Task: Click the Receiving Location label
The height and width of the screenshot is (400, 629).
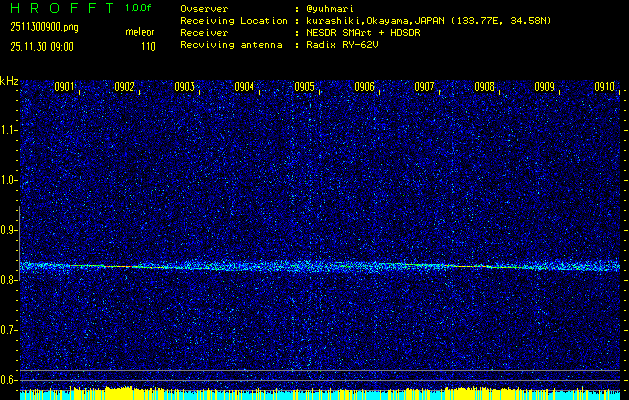Action: pyautogui.click(x=234, y=21)
